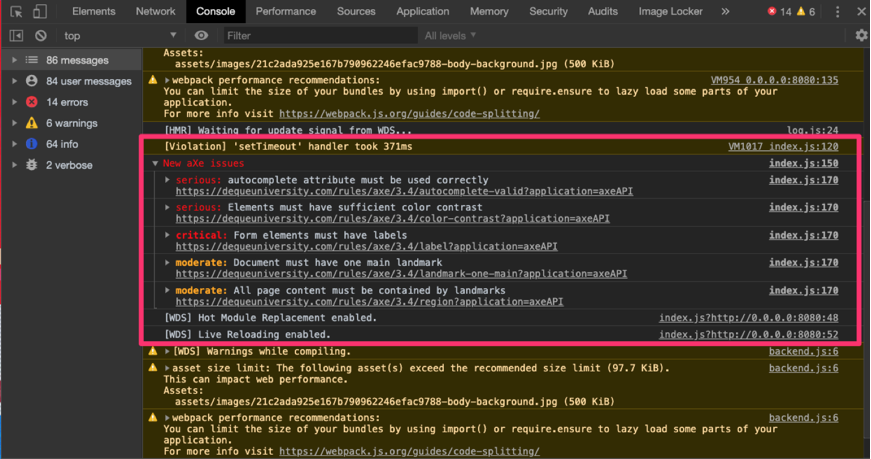
Task: Click the yellow warning count badge
Action: [x=806, y=12]
